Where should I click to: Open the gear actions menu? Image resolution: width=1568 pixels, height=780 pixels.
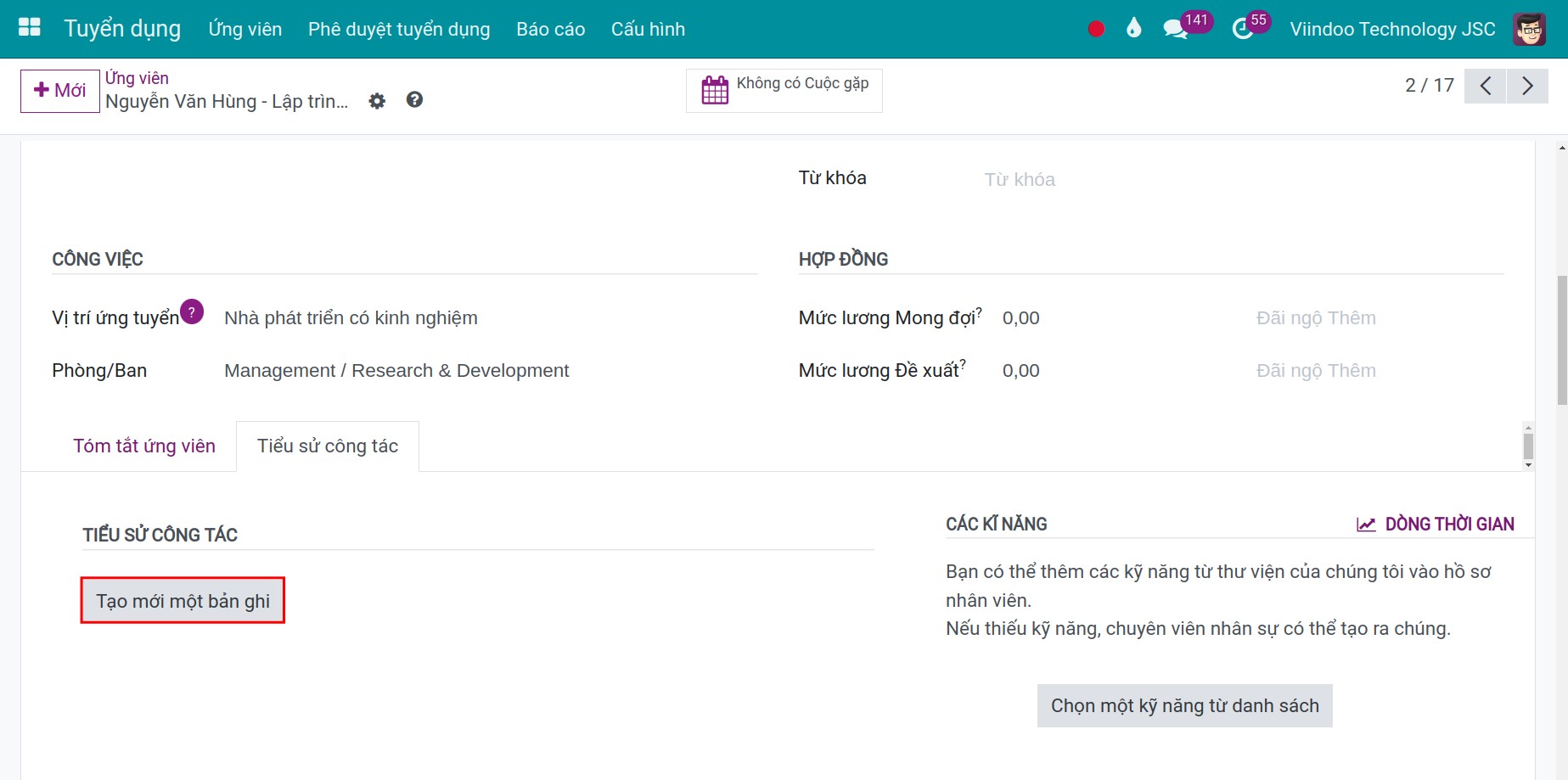tap(377, 101)
